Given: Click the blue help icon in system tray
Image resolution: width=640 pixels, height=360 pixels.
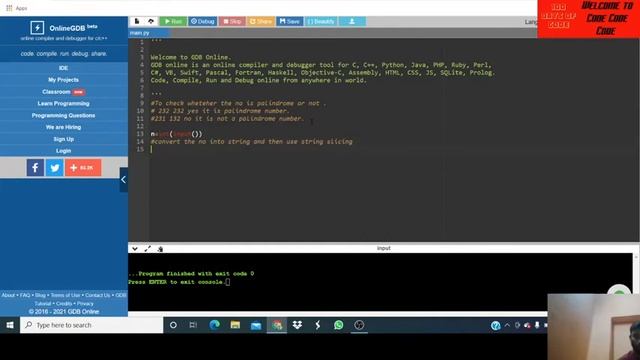Looking at the screenshot, I should coord(496,325).
